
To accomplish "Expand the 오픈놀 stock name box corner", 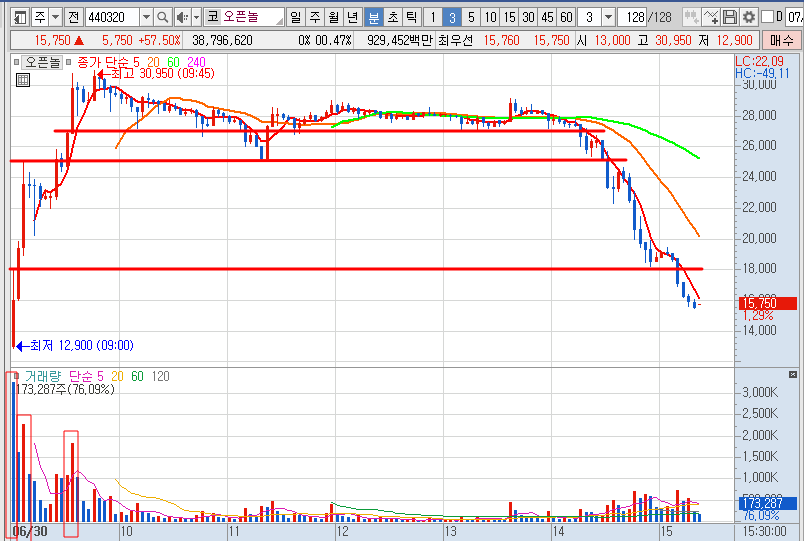I will coord(279,22).
